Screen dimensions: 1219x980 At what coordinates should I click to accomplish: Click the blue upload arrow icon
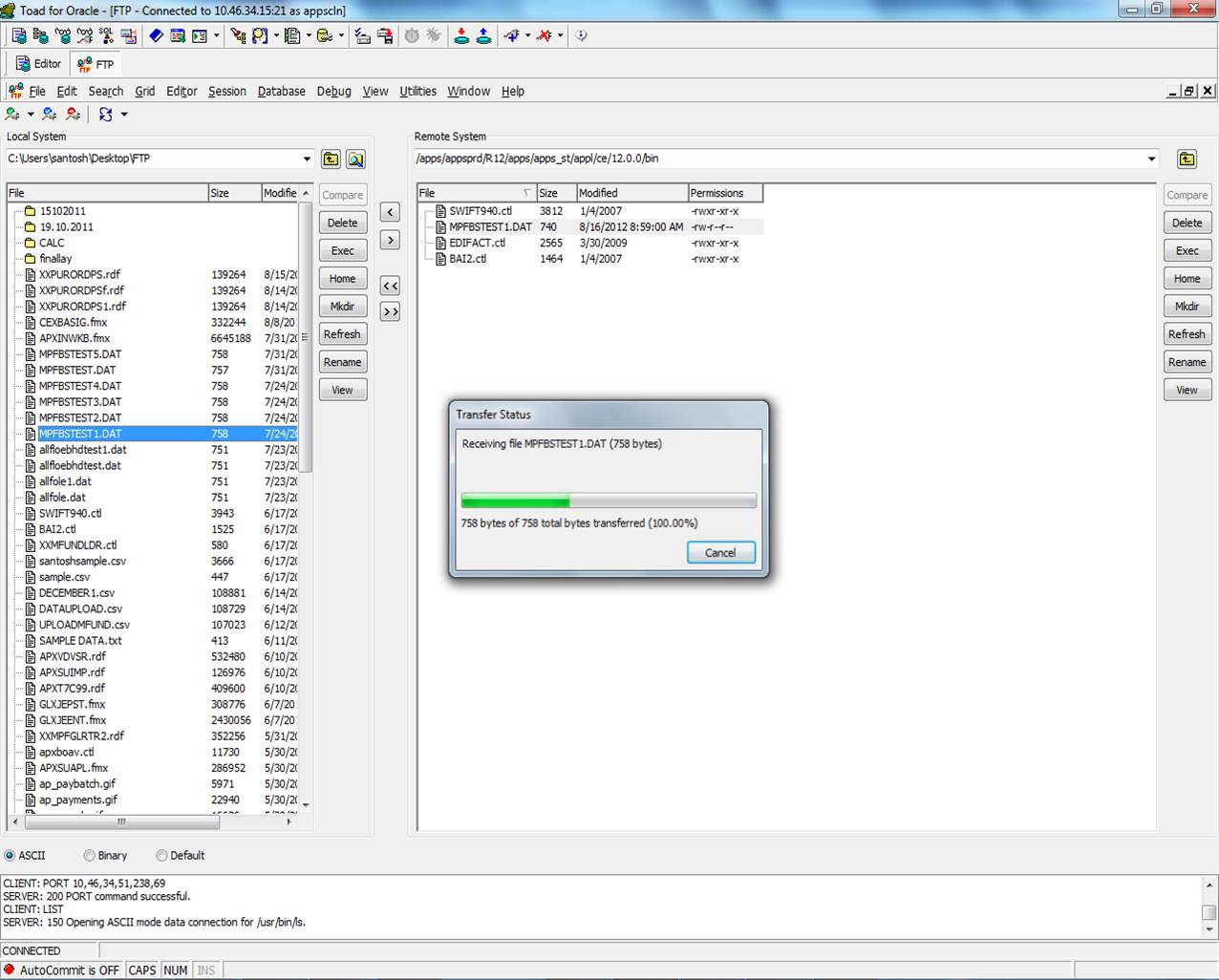[484, 35]
